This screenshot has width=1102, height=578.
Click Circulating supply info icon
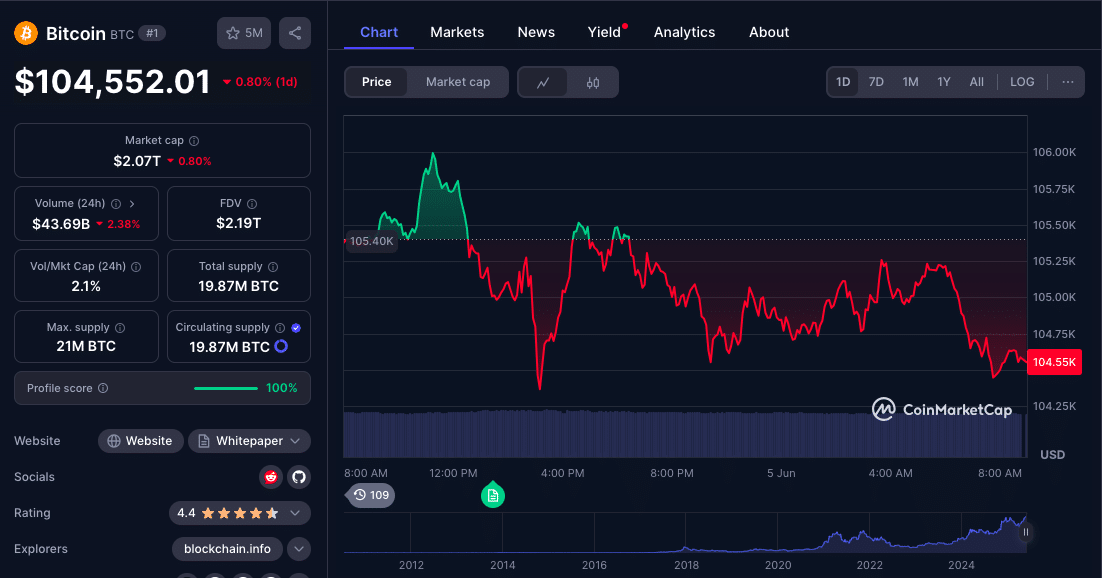(280, 328)
